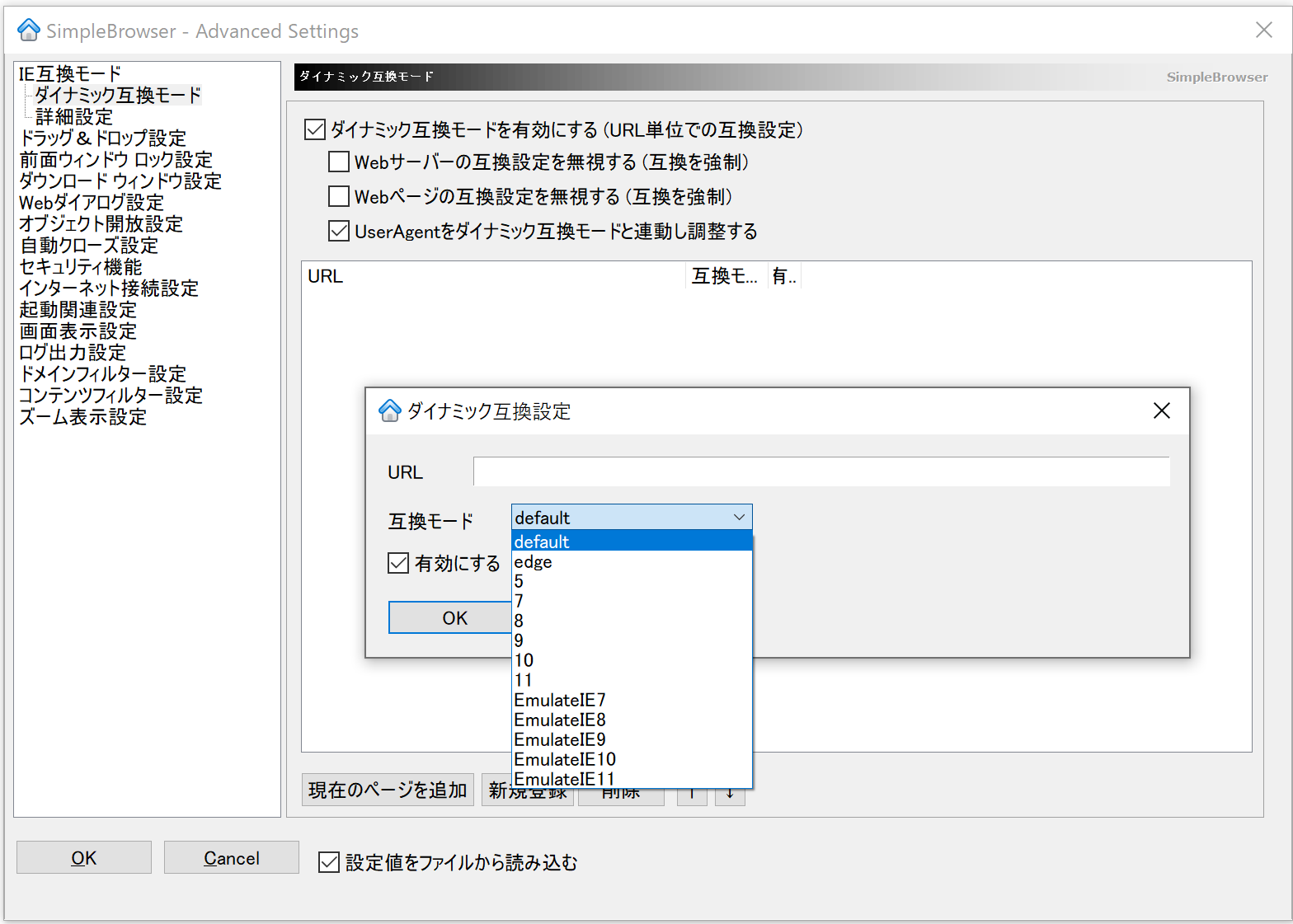Choose 7 in the 互換モード list
The width and height of the screenshot is (1293, 924).
click(632, 602)
